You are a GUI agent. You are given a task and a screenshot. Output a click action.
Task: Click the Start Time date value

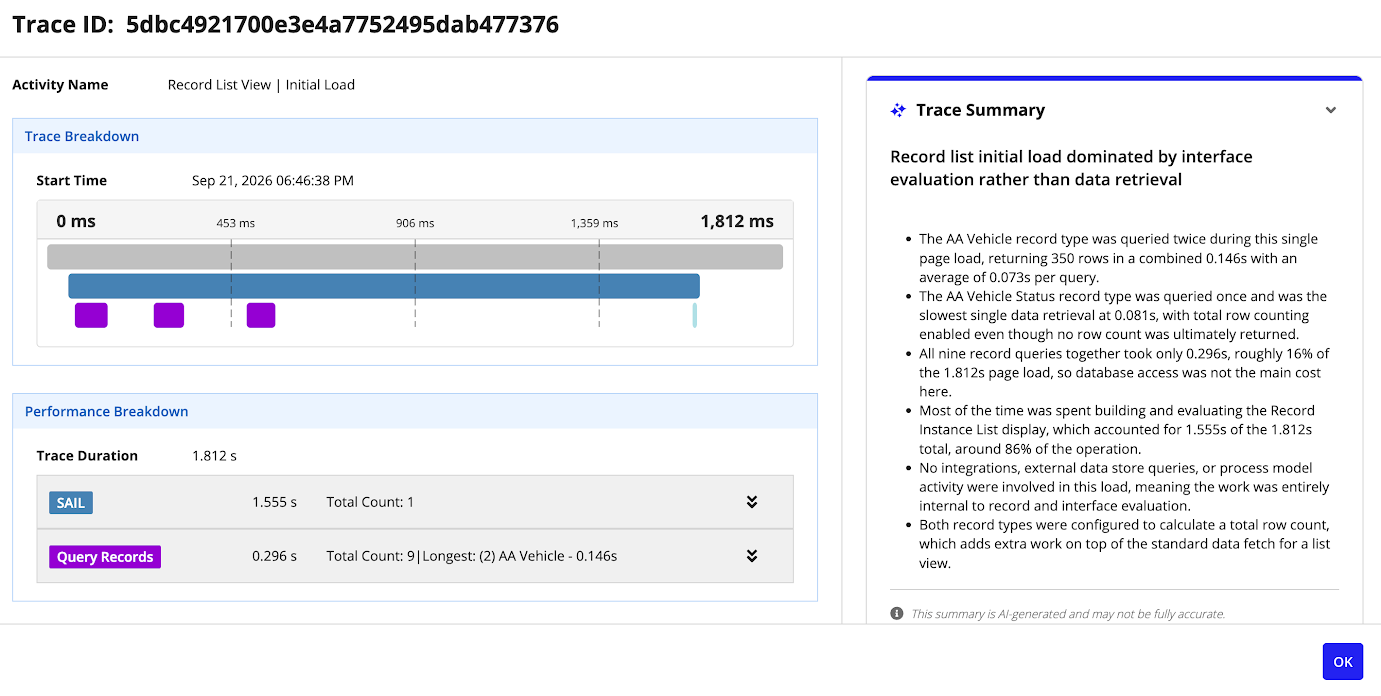pyautogui.click(x=273, y=181)
